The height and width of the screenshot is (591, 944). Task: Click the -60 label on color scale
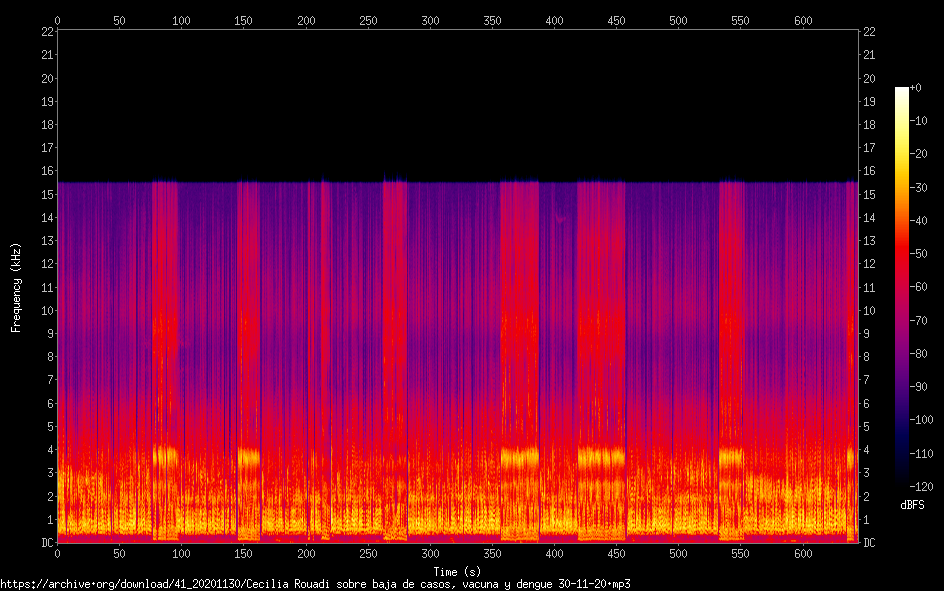(x=918, y=287)
